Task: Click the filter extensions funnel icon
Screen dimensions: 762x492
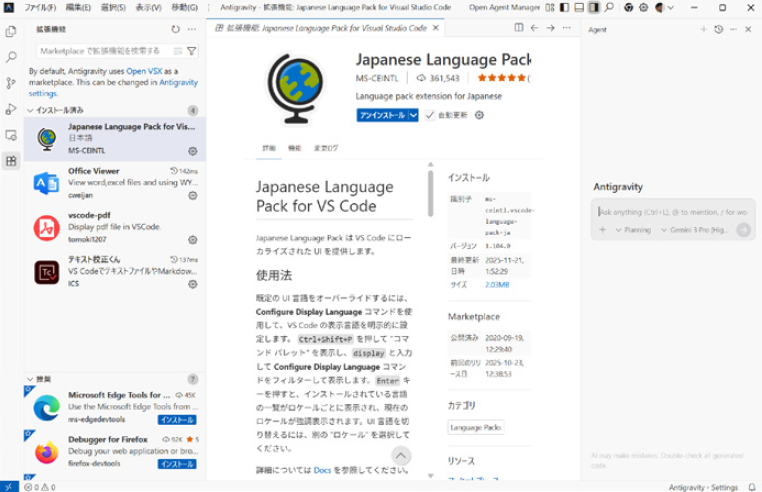Action: coord(192,50)
